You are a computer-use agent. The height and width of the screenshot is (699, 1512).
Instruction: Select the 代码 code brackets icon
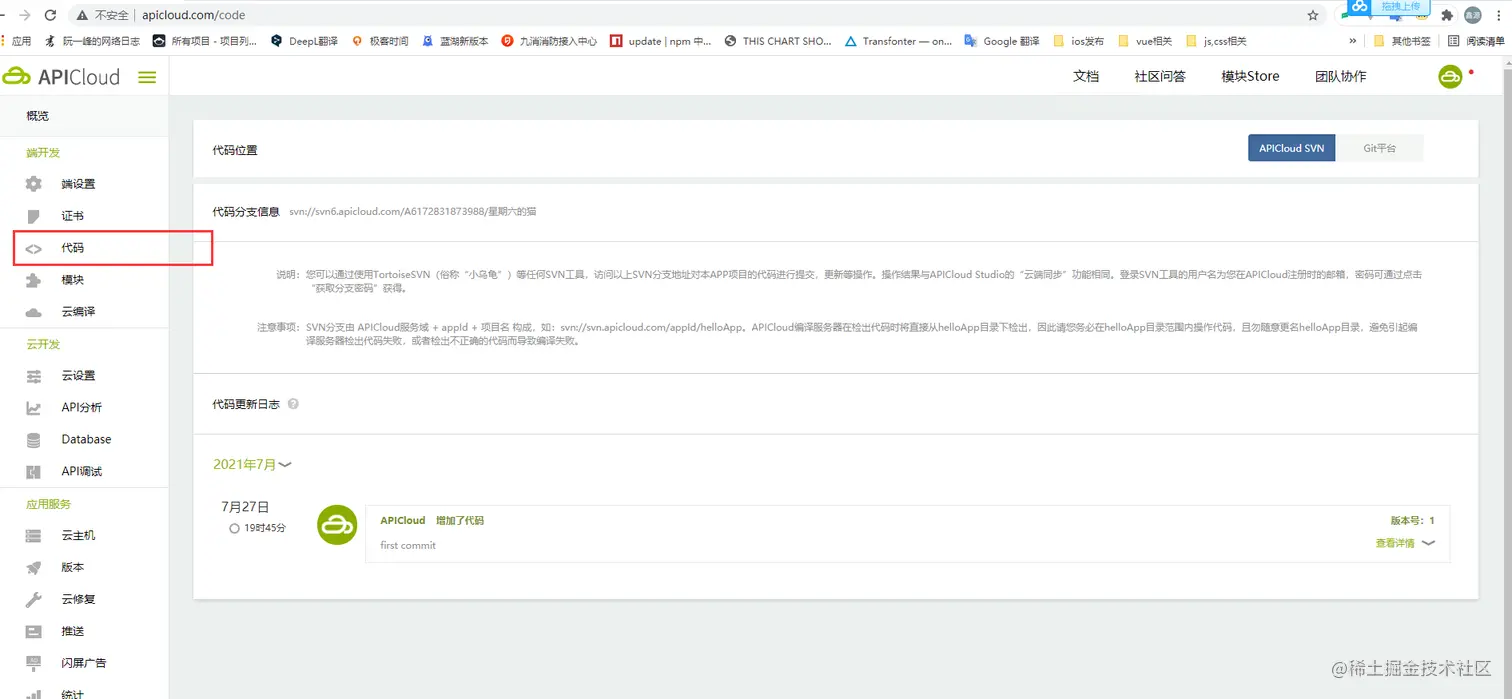point(34,248)
